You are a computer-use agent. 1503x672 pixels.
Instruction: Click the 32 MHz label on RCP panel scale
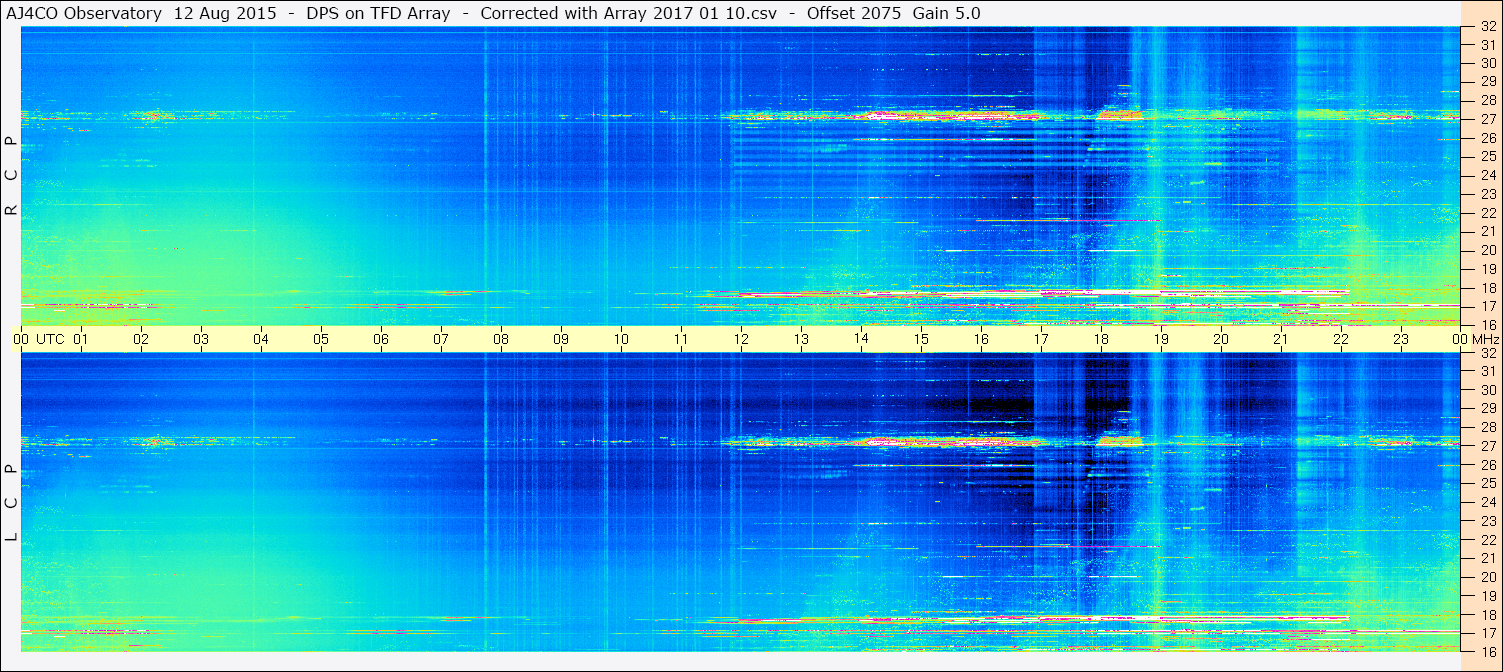(x=1488, y=26)
